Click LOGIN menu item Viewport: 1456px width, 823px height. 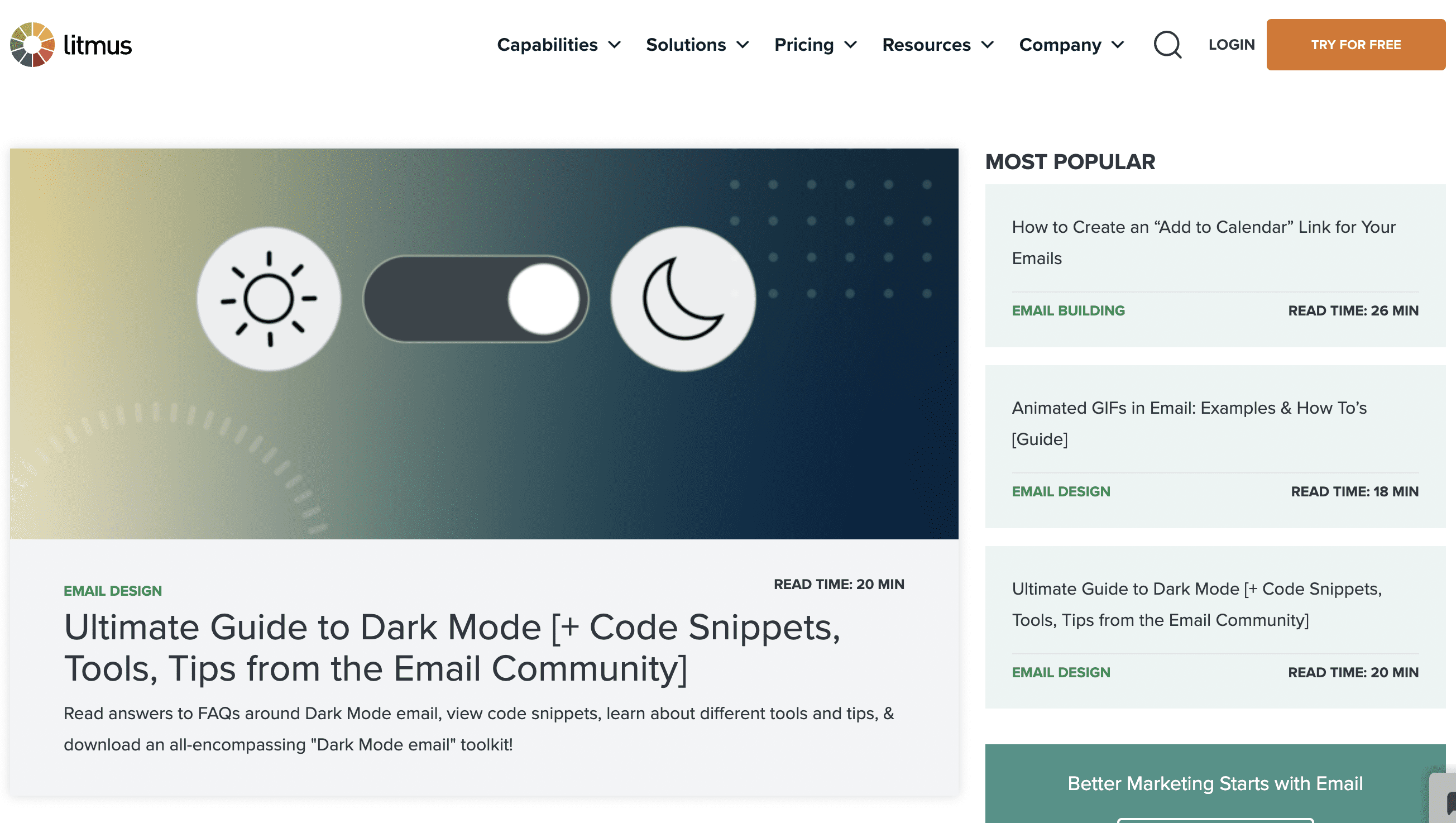point(1231,44)
